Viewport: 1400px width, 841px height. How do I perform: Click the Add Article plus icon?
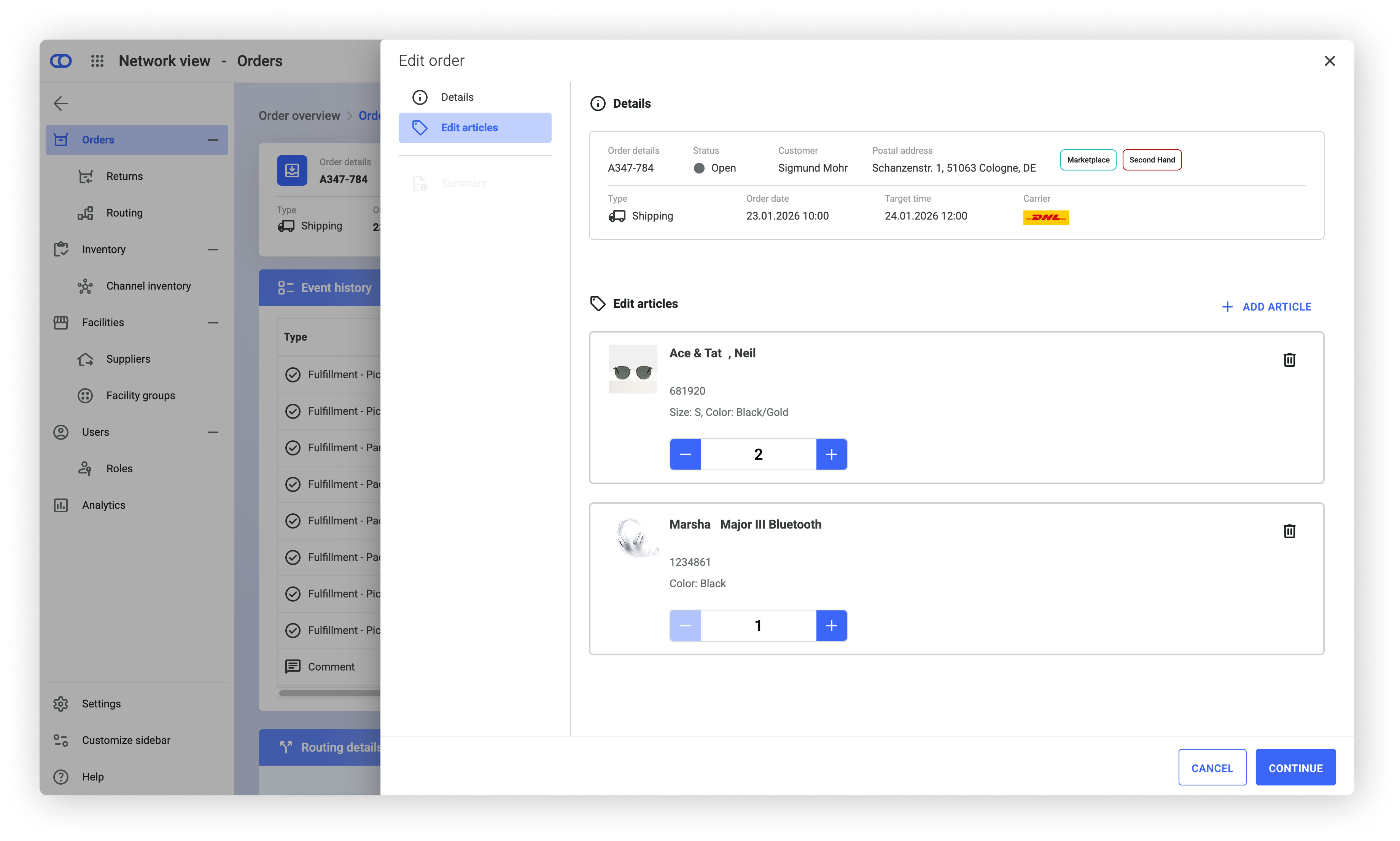[x=1227, y=307]
